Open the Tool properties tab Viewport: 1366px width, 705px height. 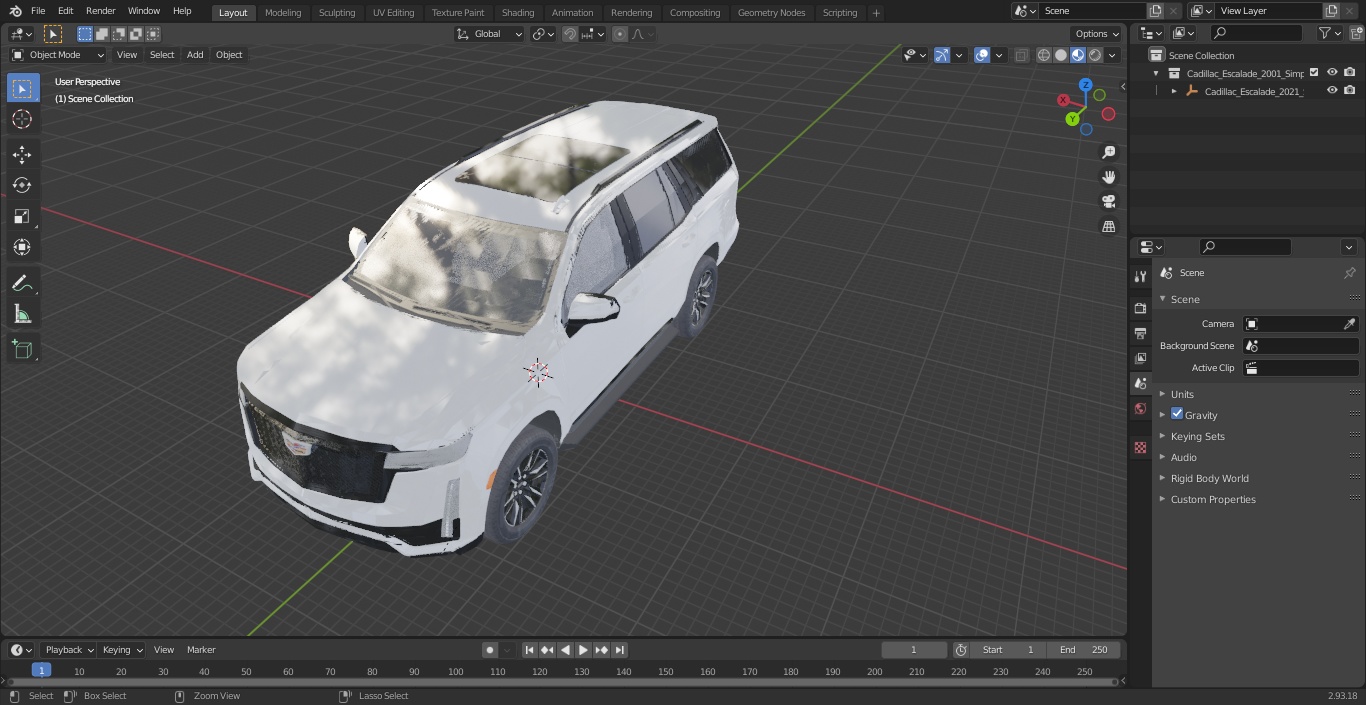click(1140, 276)
